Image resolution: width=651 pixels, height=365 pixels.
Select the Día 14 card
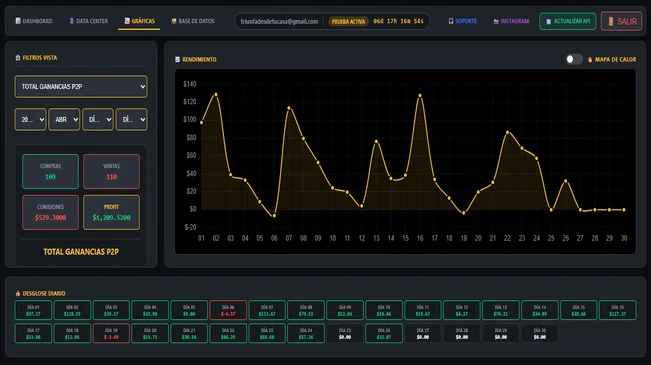(540, 310)
